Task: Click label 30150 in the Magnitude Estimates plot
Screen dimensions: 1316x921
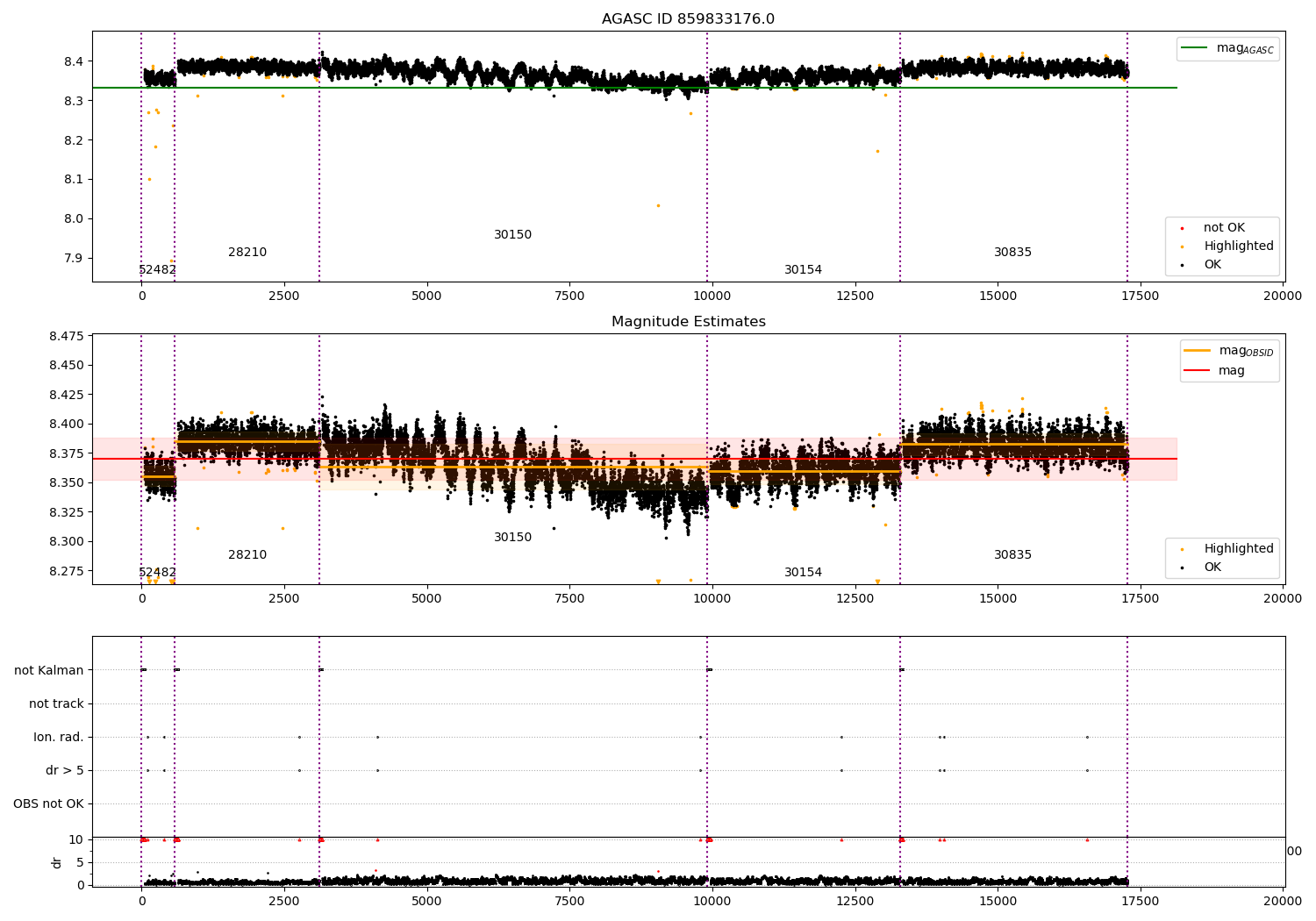Action: coord(513,538)
